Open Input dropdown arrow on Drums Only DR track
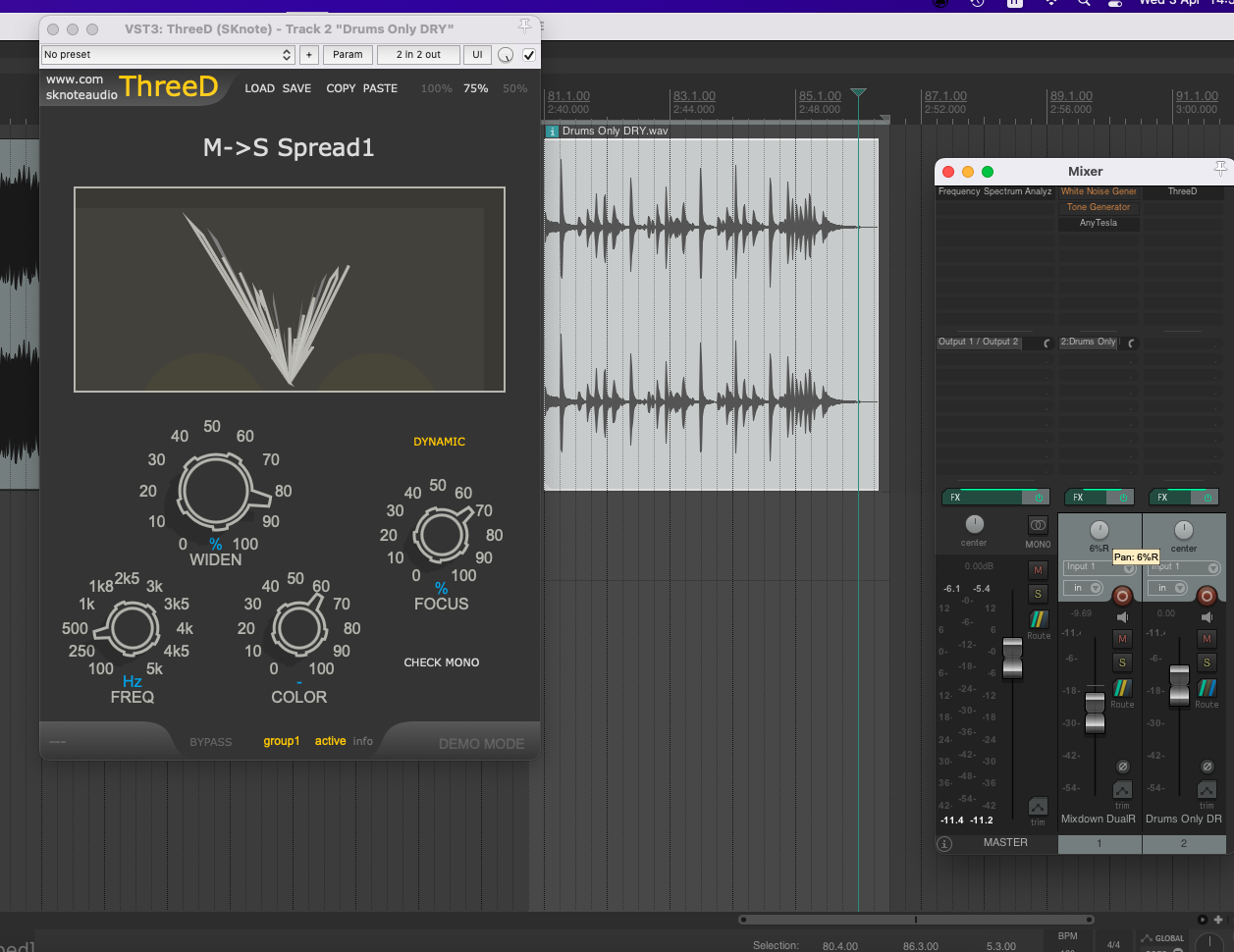This screenshot has width=1234, height=952. (1214, 568)
